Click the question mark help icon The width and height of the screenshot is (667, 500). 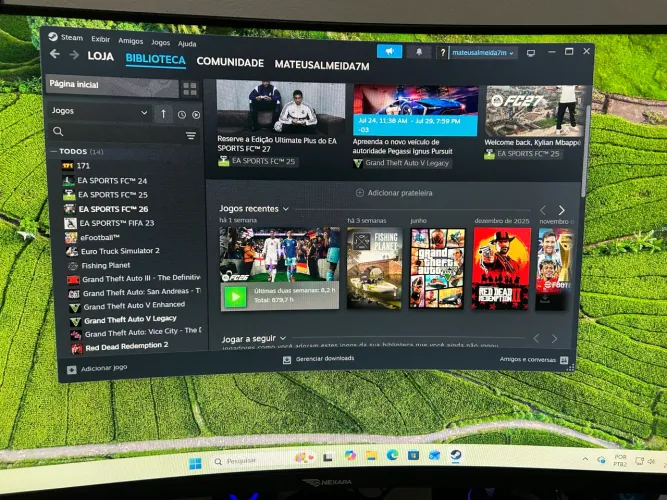(x=442, y=52)
